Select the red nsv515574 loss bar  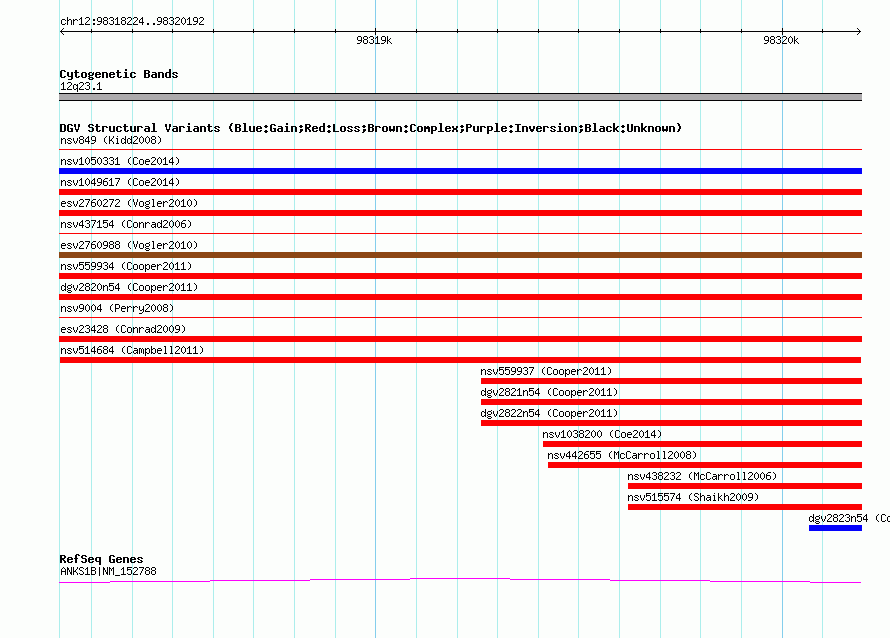[x=745, y=507]
